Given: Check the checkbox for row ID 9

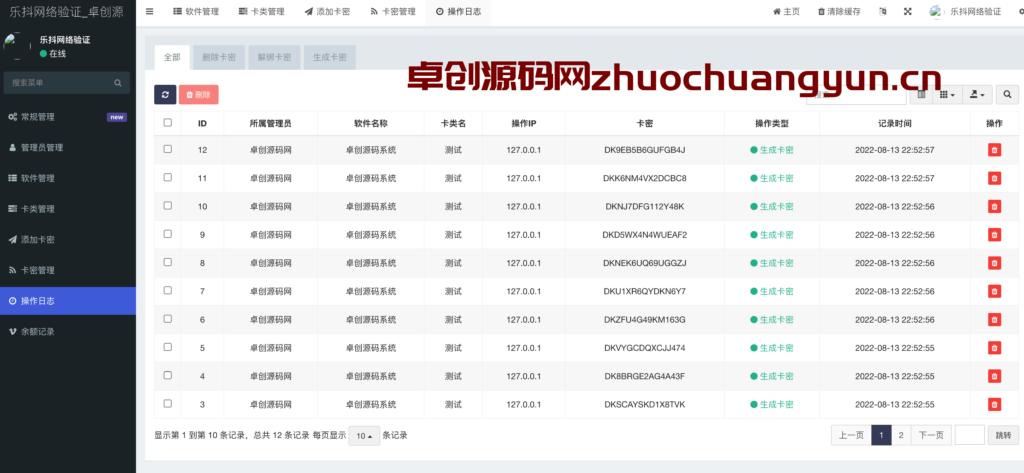Looking at the screenshot, I should pyautogui.click(x=168, y=234).
